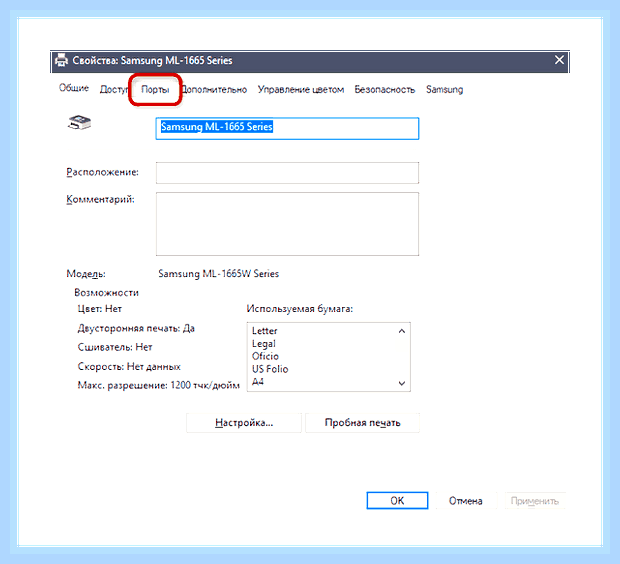Confirm with the OK button

tap(397, 501)
